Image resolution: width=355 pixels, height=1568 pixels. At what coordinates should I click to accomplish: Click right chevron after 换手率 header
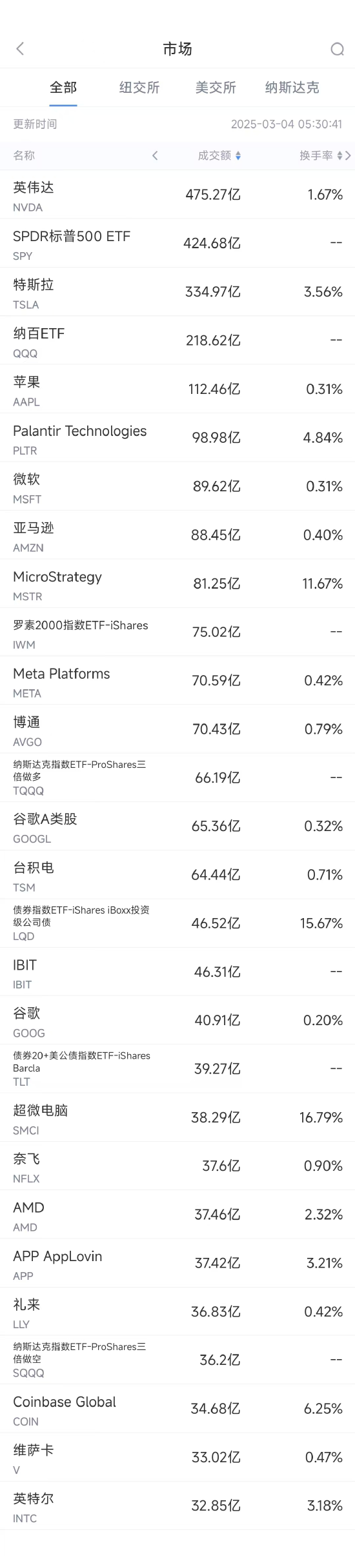[349, 155]
